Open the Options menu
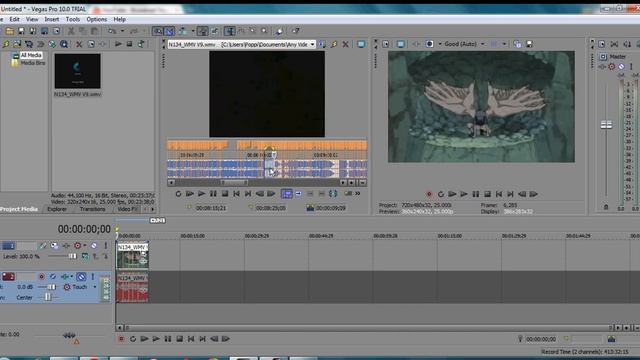The width and height of the screenshot is (640, 360). click(x=96, y=19)
